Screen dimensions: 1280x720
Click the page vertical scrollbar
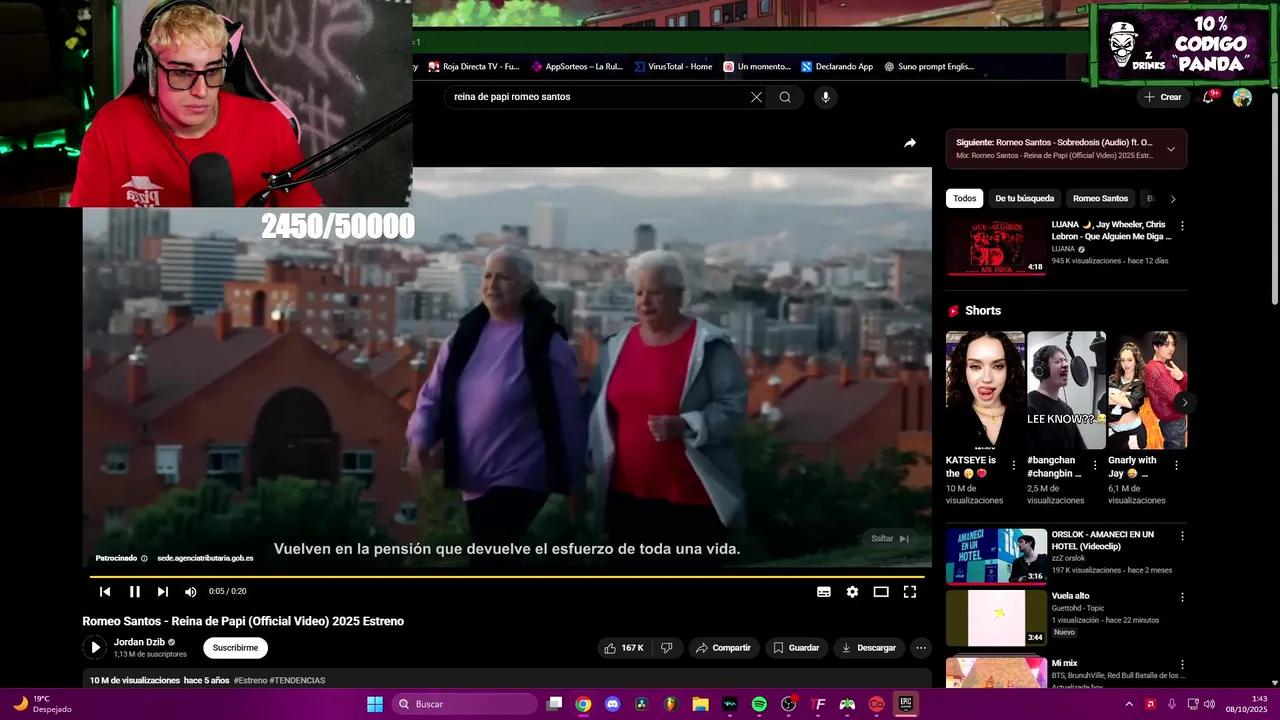pyautogui.click(x=1274, y=197)
